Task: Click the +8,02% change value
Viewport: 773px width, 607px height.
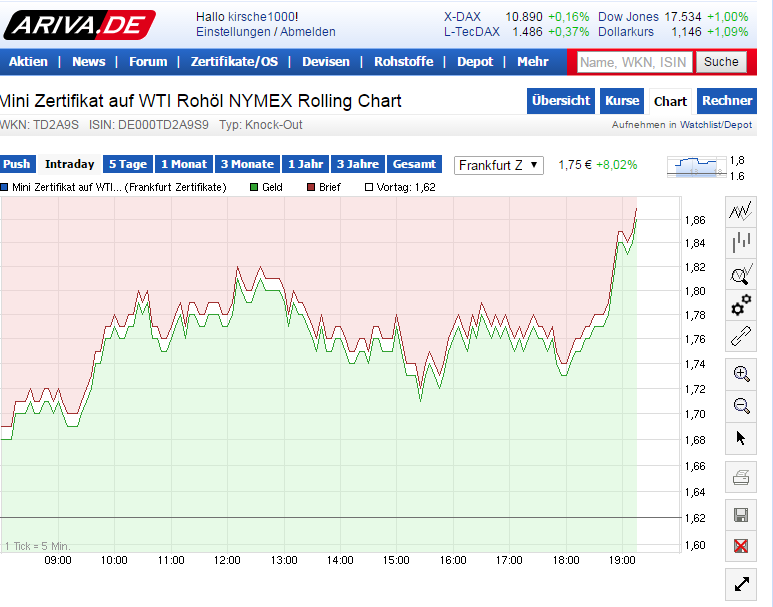Action: pyautogui.click(x=616, y=165)
